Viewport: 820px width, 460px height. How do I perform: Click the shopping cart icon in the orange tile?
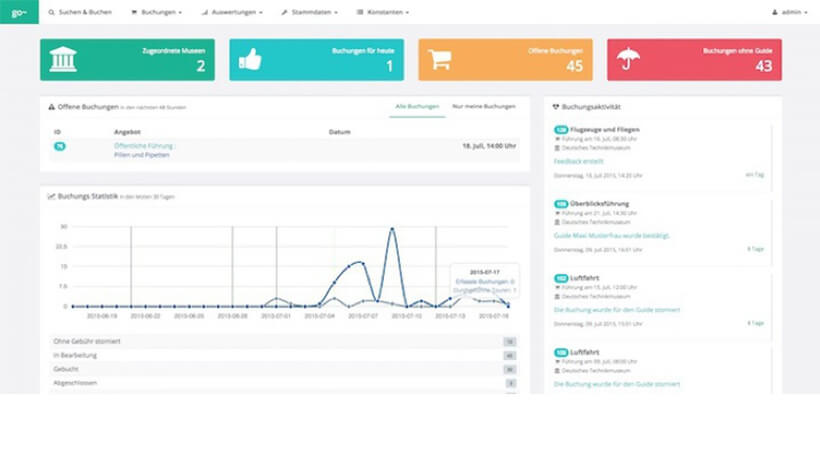(439, 60)
